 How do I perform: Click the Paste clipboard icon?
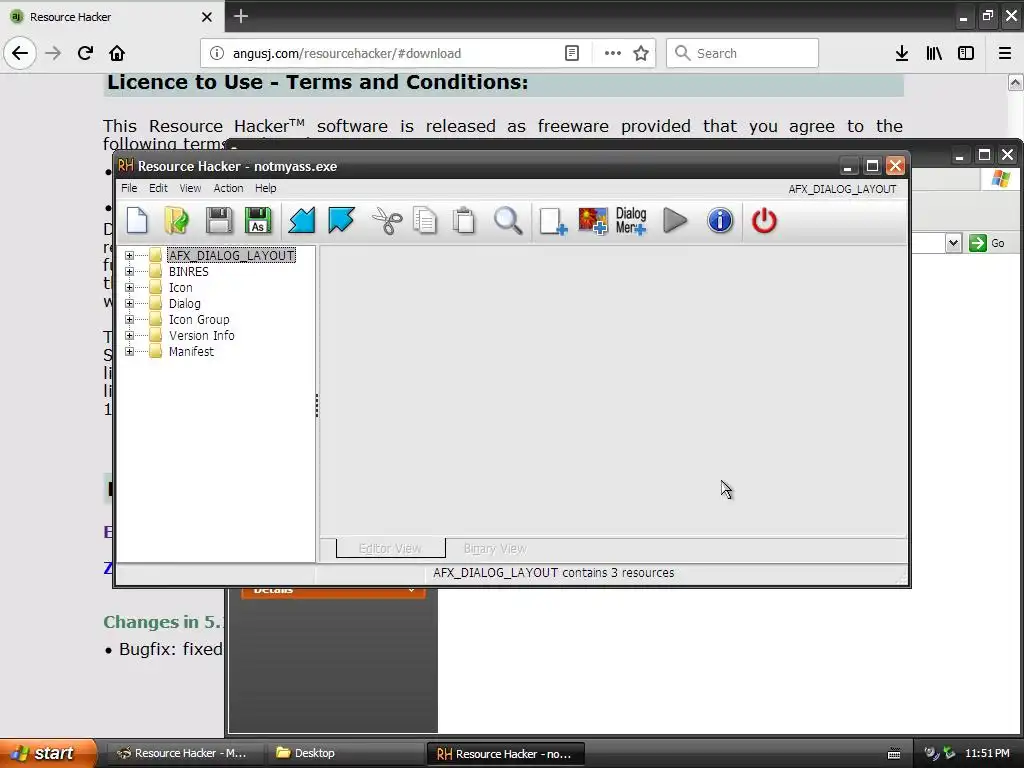click(464, 220)
